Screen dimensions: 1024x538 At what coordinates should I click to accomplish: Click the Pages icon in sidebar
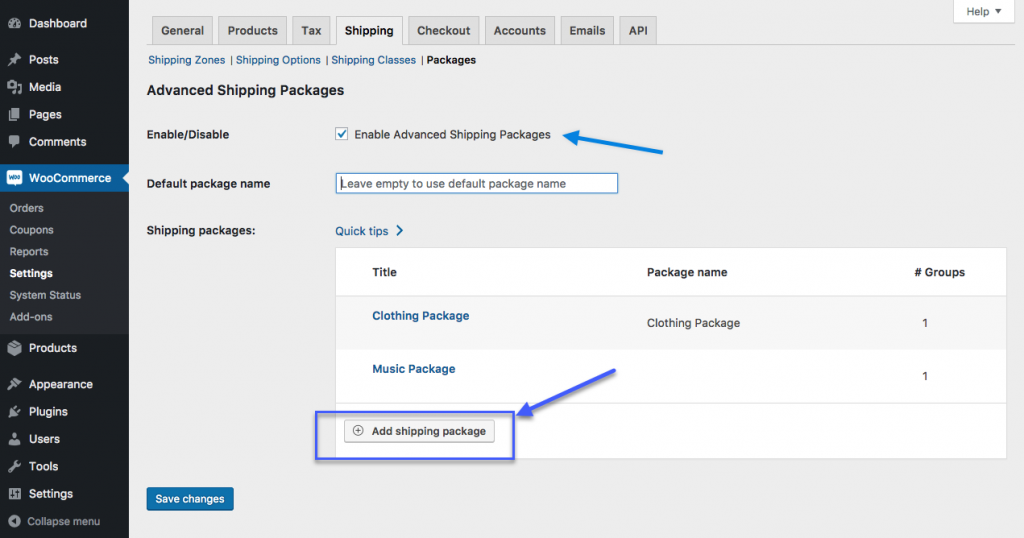point(14,114)
